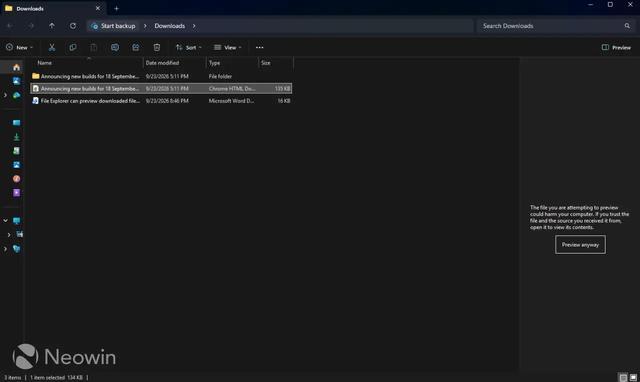Viewport: 640px width, 382px height.
Task: Click the Cut scissors icon
Action: coord(52,47)
